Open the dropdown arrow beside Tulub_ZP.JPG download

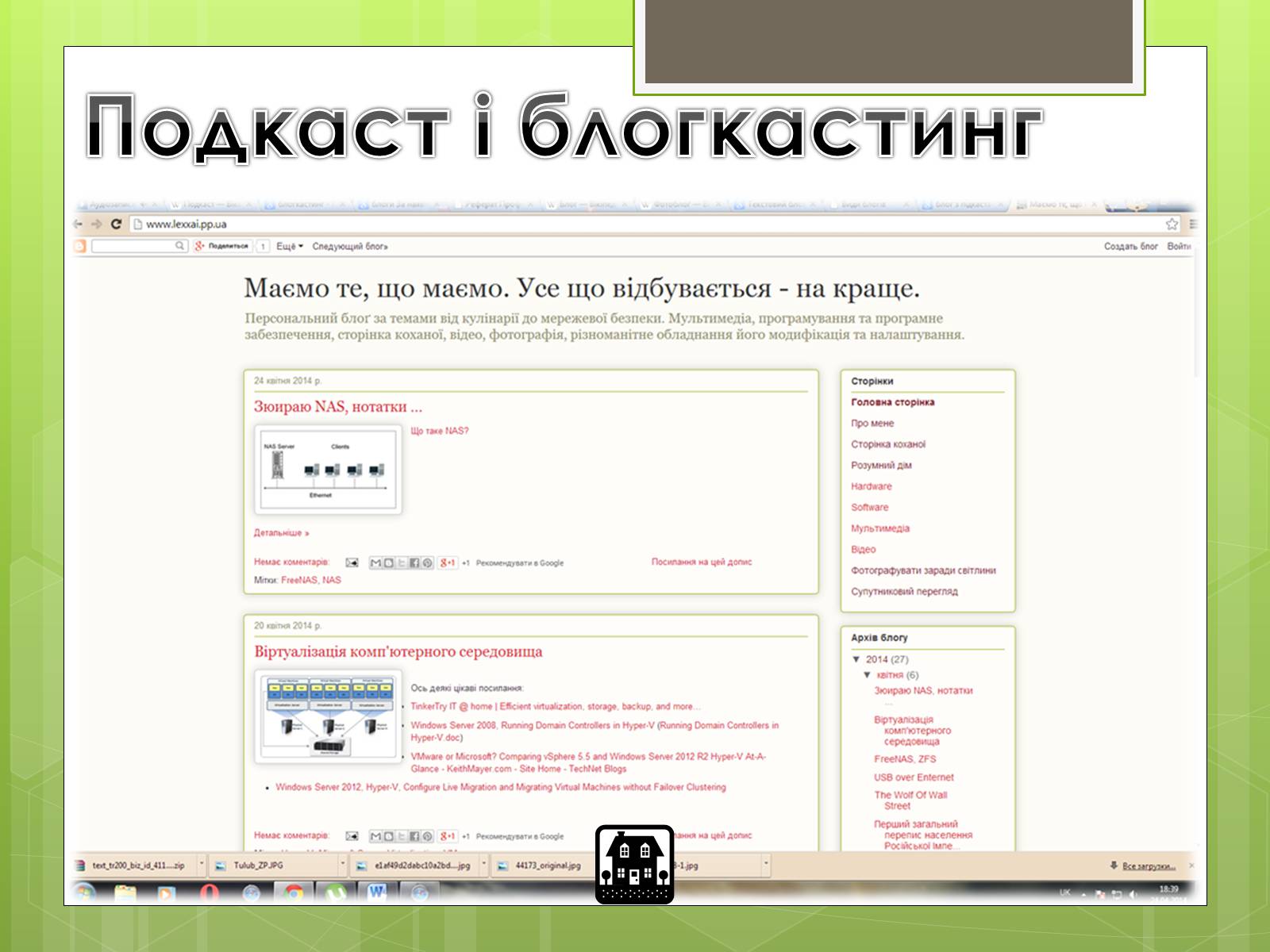343,865
